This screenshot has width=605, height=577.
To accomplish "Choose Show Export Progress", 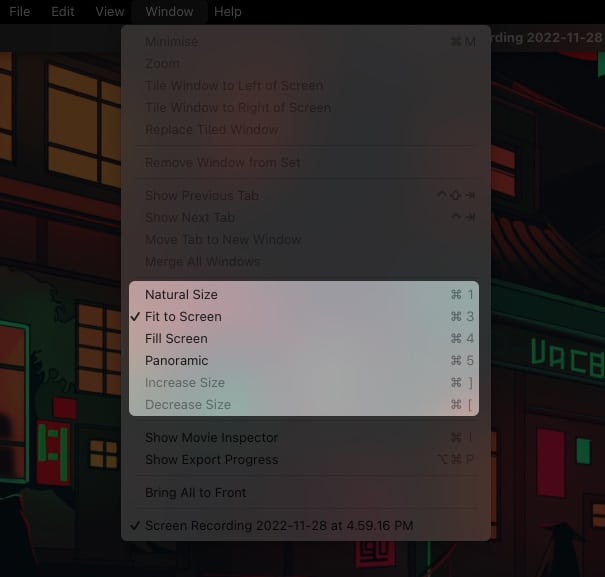I will tap(304, 460).
